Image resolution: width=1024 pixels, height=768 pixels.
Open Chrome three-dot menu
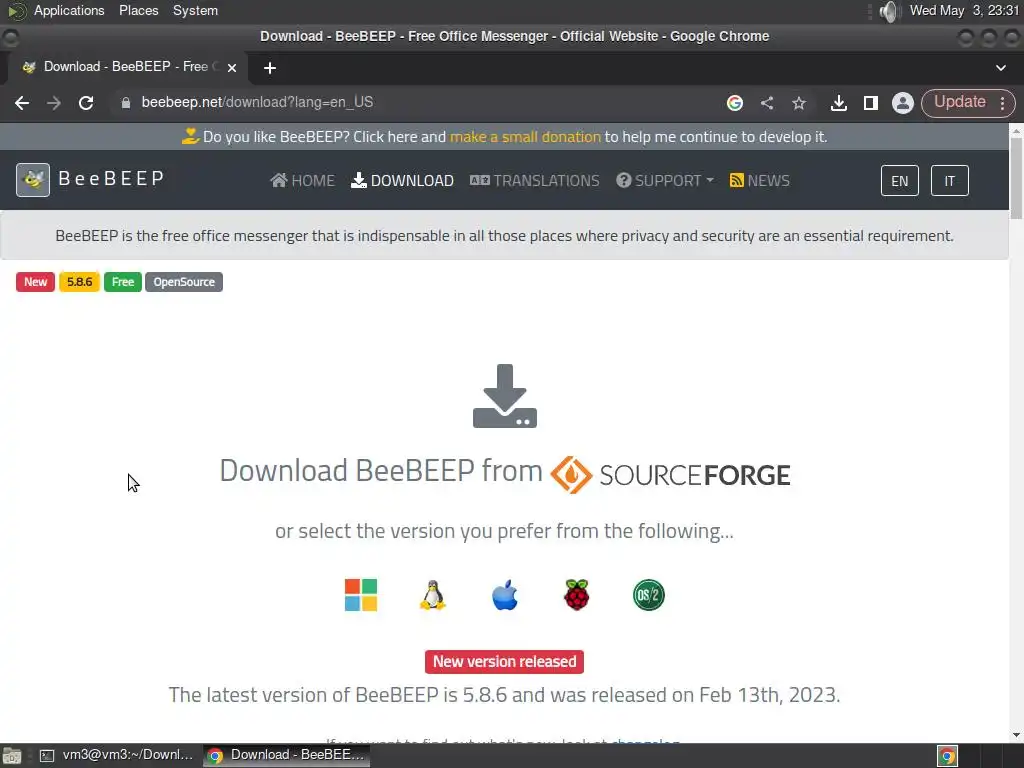[1002, 103]
